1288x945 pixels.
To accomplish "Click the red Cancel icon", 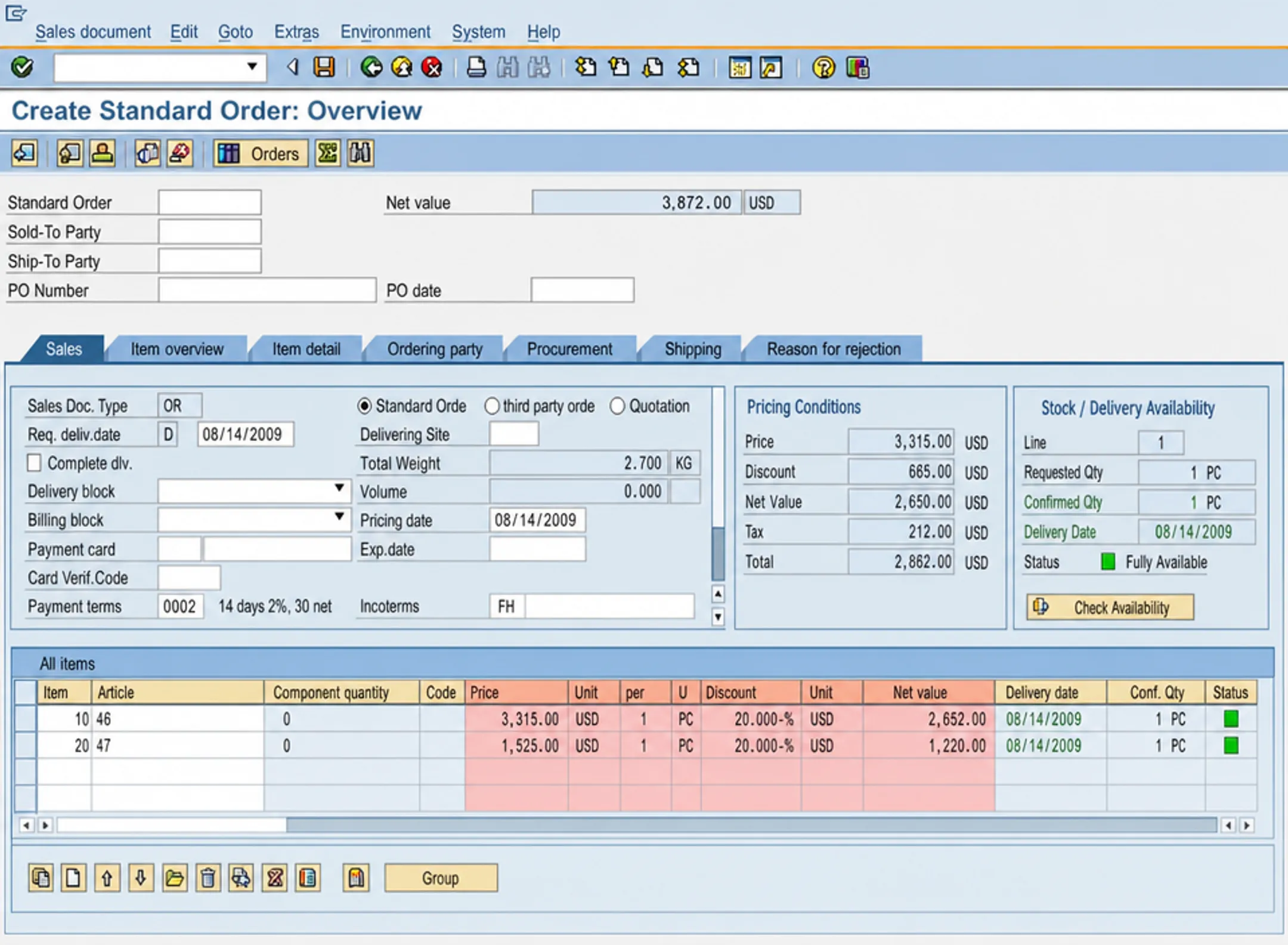I will tap(432, 67).
